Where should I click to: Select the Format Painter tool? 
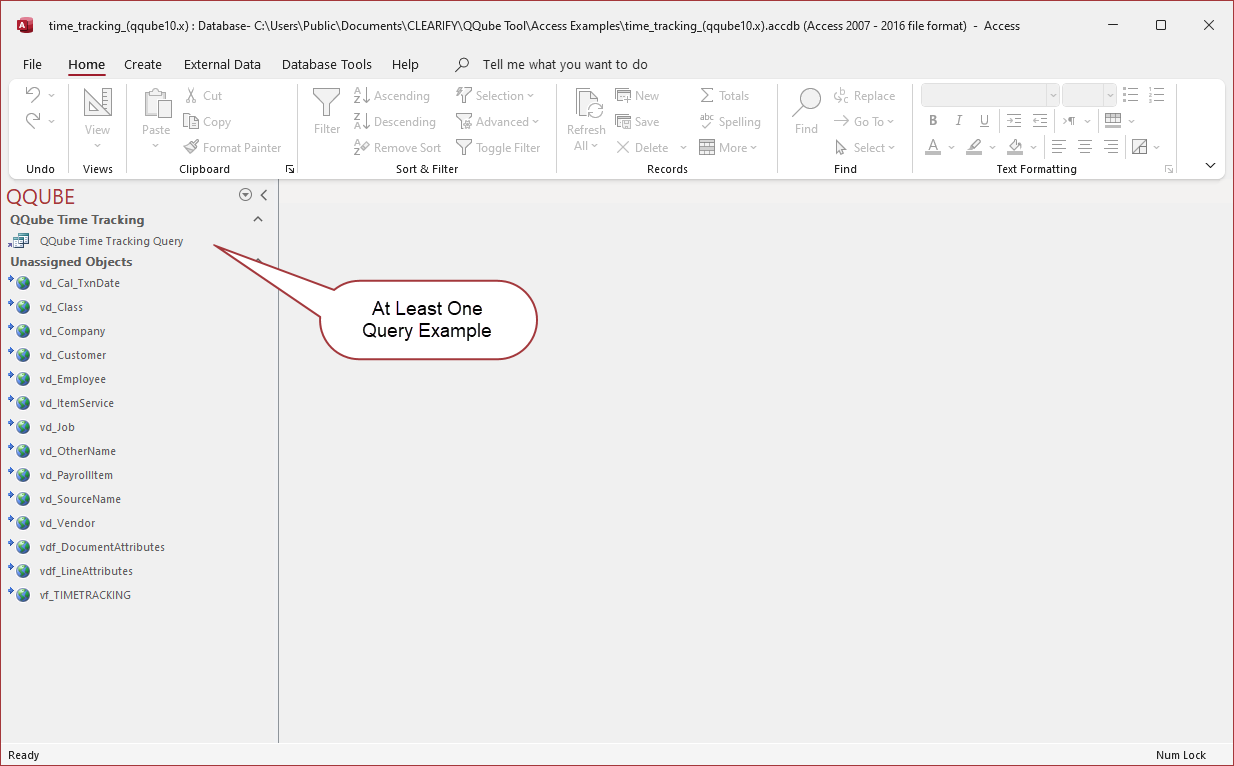(233, 148)
